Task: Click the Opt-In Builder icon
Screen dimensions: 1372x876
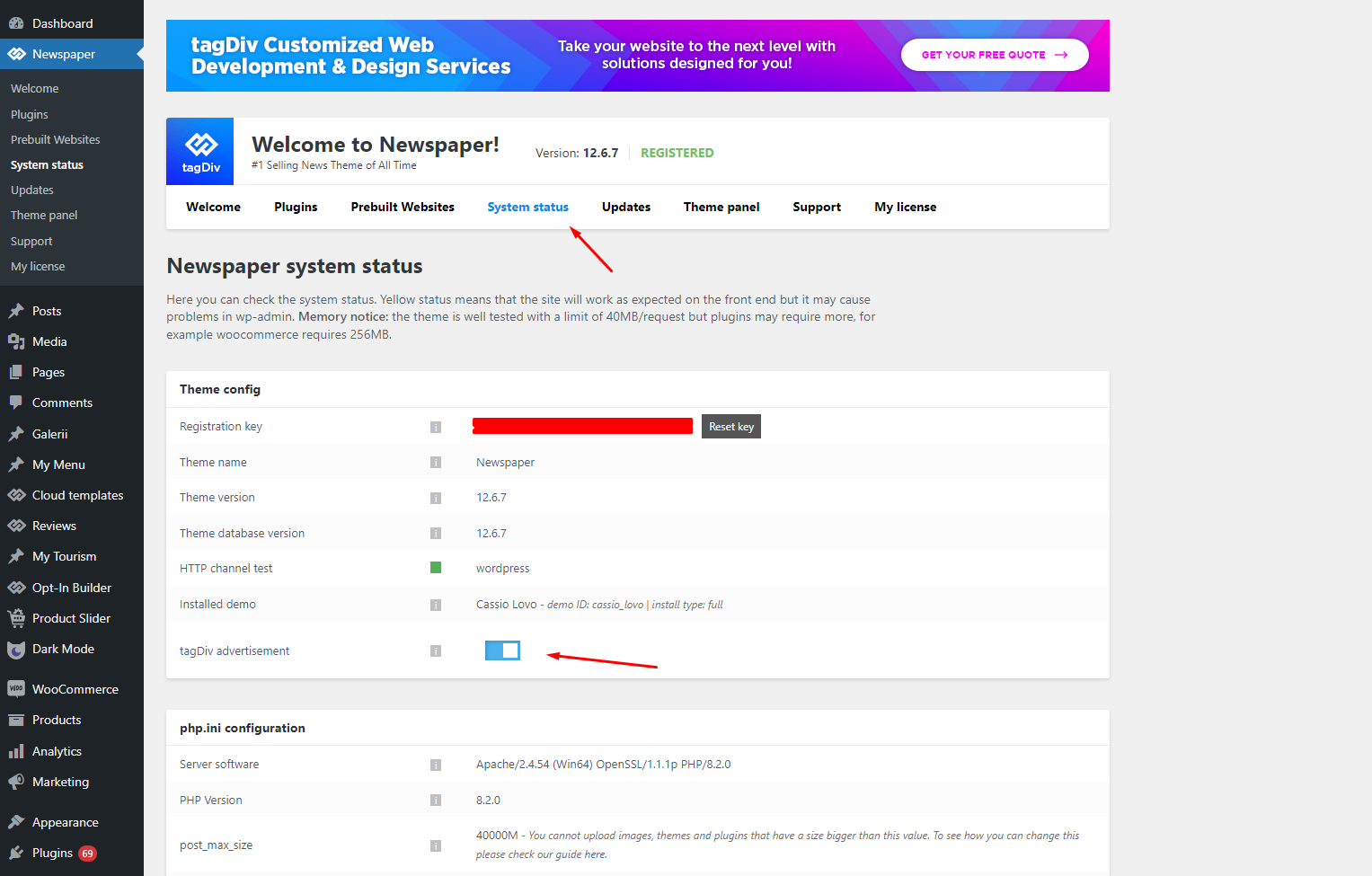Action: coord(16,588)
